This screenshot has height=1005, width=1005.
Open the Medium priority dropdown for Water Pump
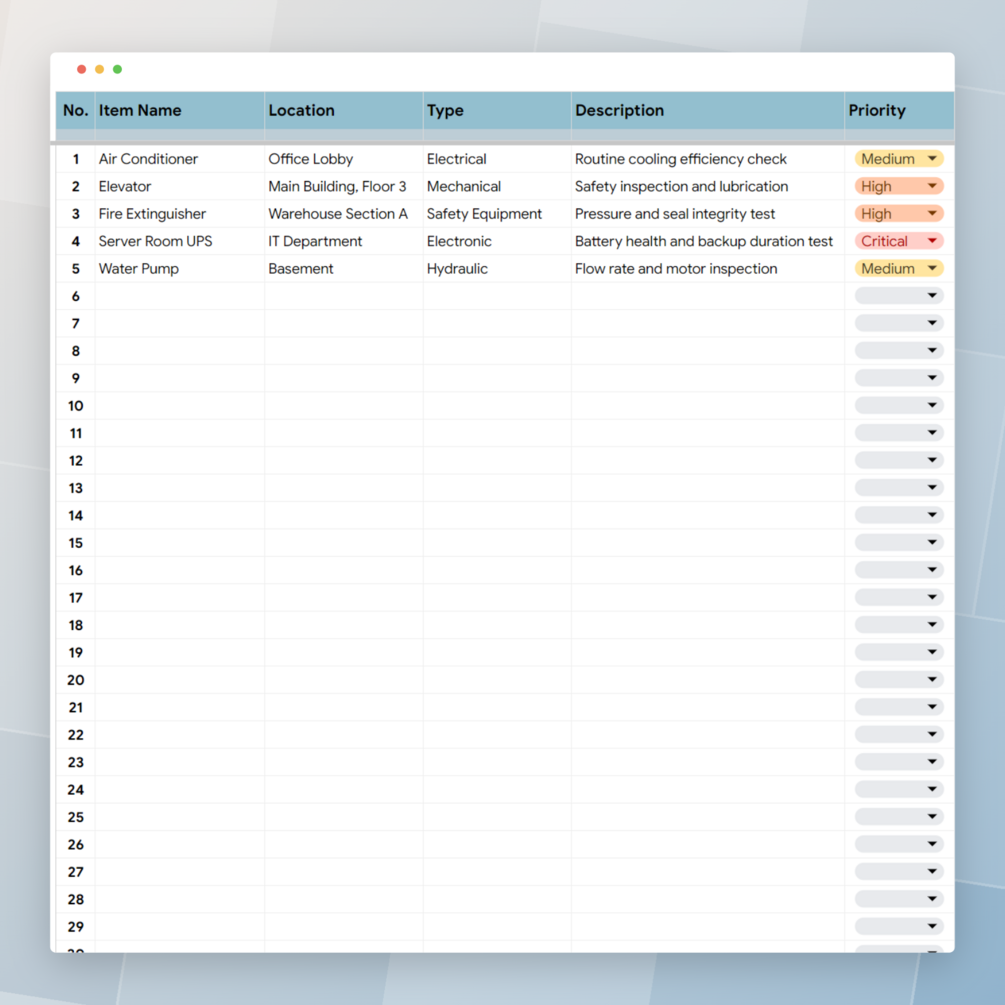click(899, 269)
